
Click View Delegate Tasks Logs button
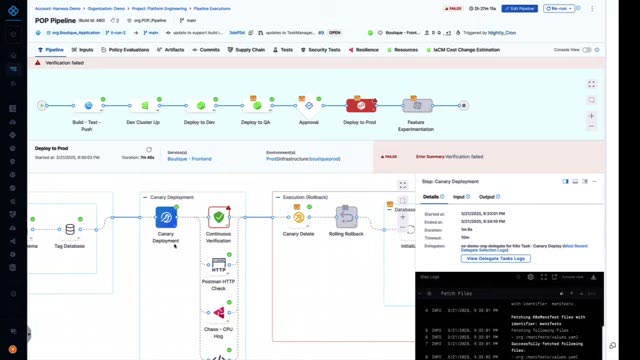pos(496,258)
